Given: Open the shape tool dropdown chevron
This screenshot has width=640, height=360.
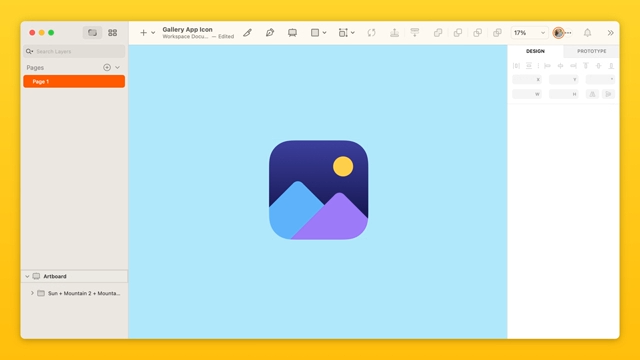Looking at the screenshot, I should pos(324,33).
